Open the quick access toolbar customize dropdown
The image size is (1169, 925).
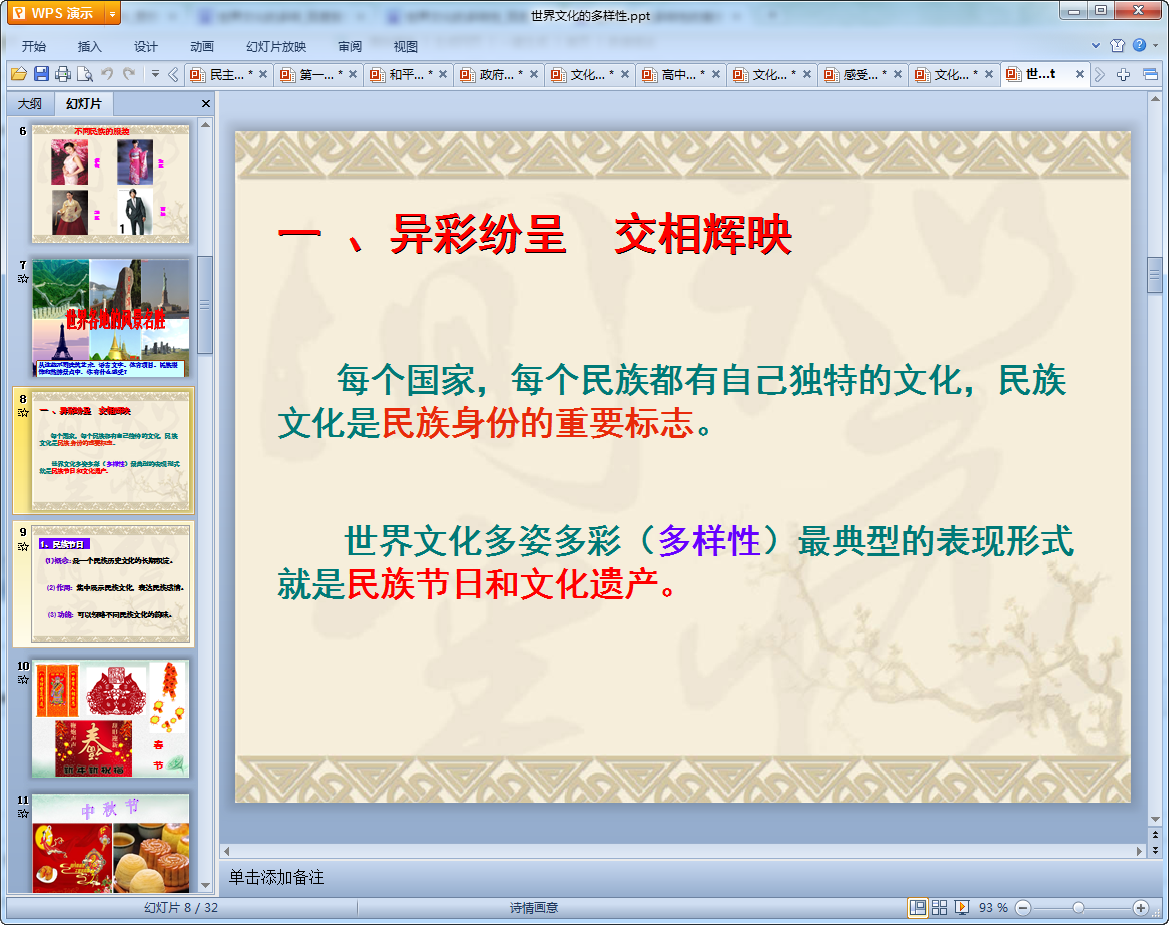coord(155,74)
